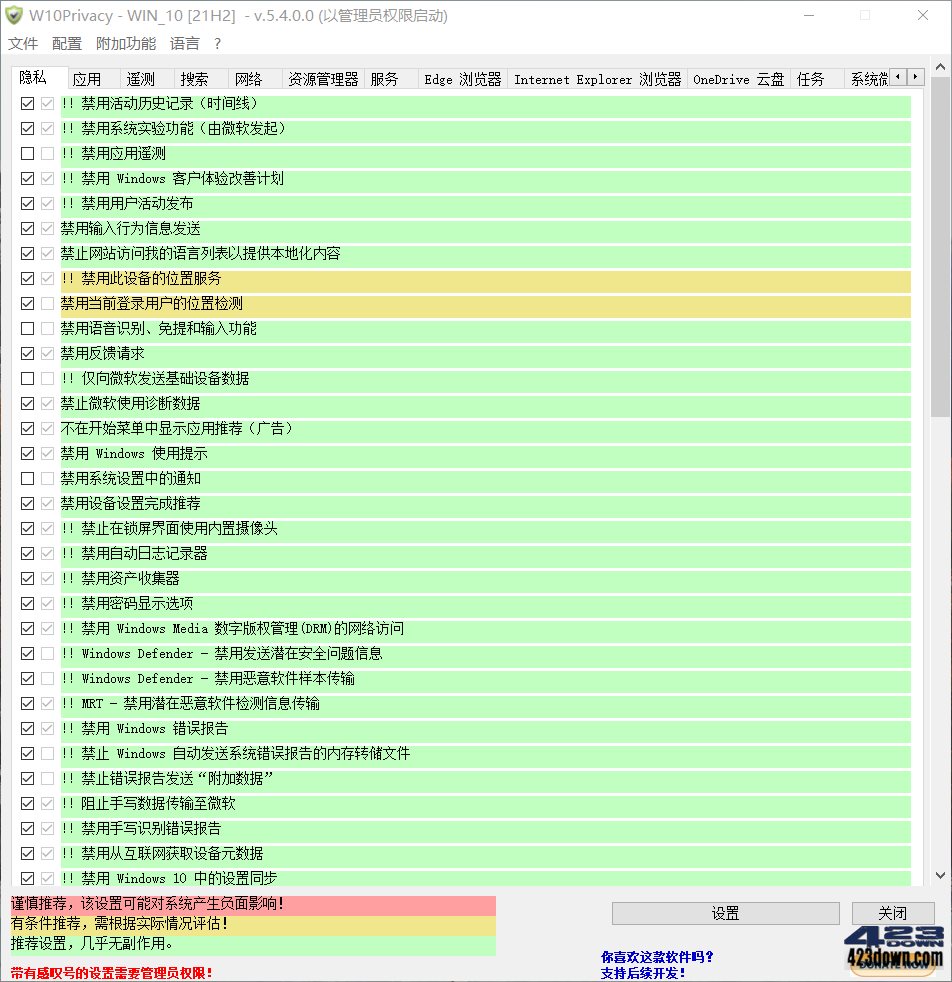Toggle 禁用此设备的位置服务 checkbox
The image size is (952, 982).
pos(27,278)
